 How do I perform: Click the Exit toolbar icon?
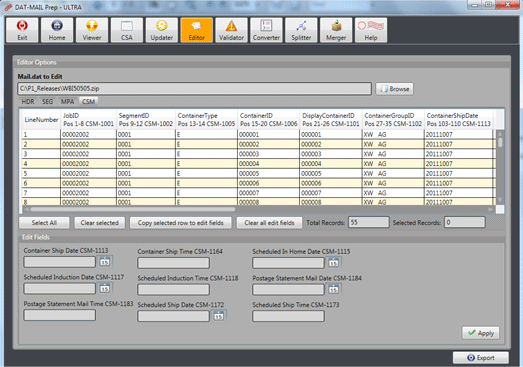pos(22,30)
